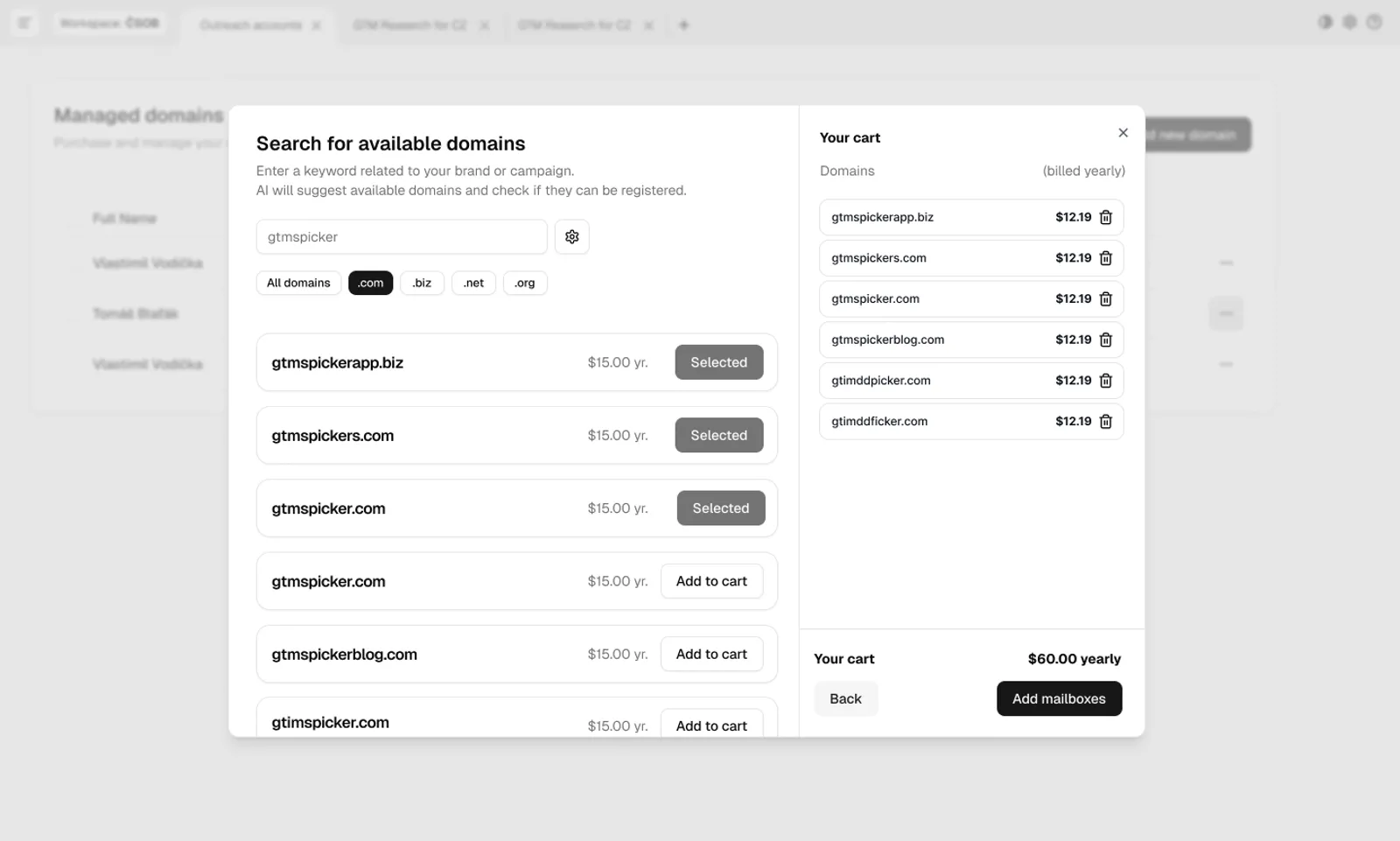
Task: Delete gtmspickers.com from the cart
Action: (1105, 258)
